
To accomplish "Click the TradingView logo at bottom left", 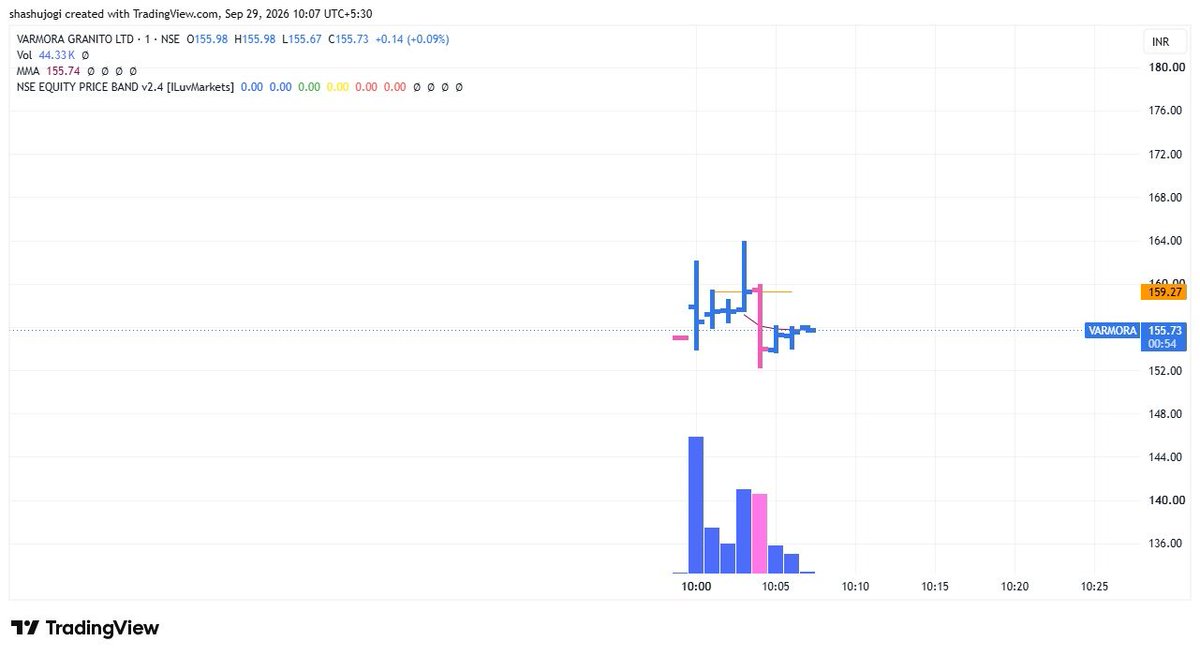I will click(85, 628).
